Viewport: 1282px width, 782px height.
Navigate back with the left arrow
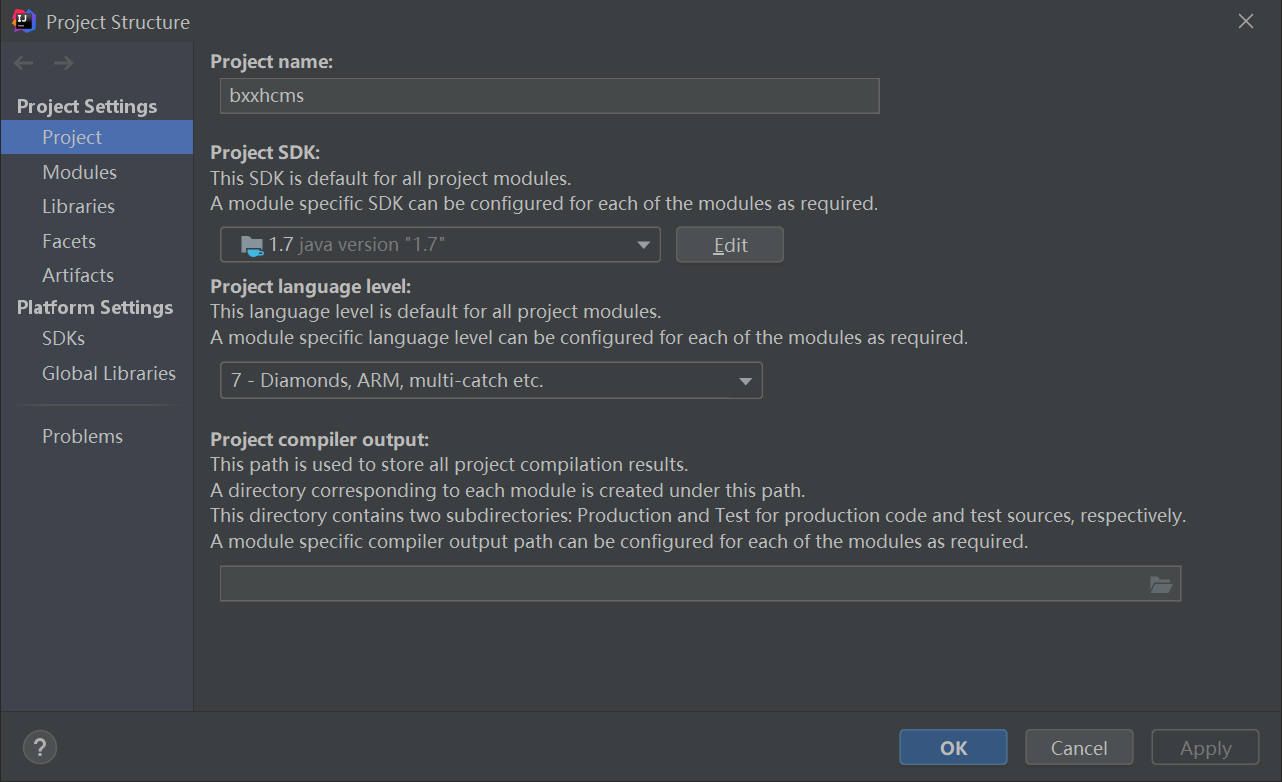coord(24,63)
